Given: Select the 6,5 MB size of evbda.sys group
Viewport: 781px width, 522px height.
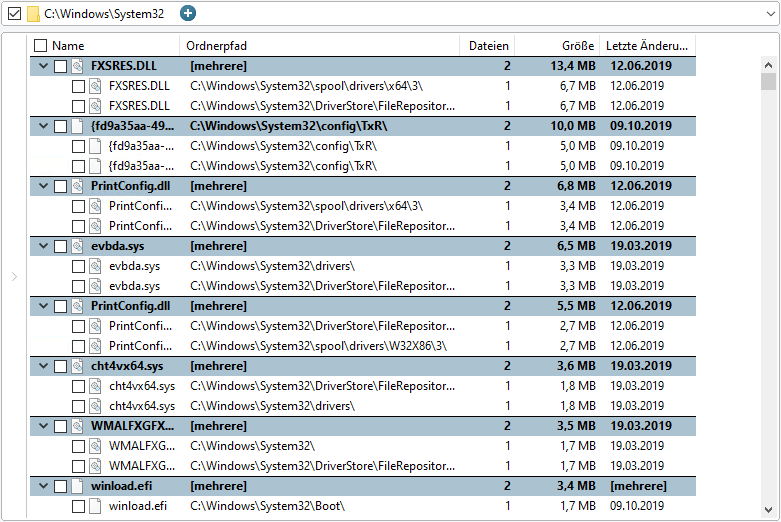Looking at the screenshot, I should click(x=576, y=246).
